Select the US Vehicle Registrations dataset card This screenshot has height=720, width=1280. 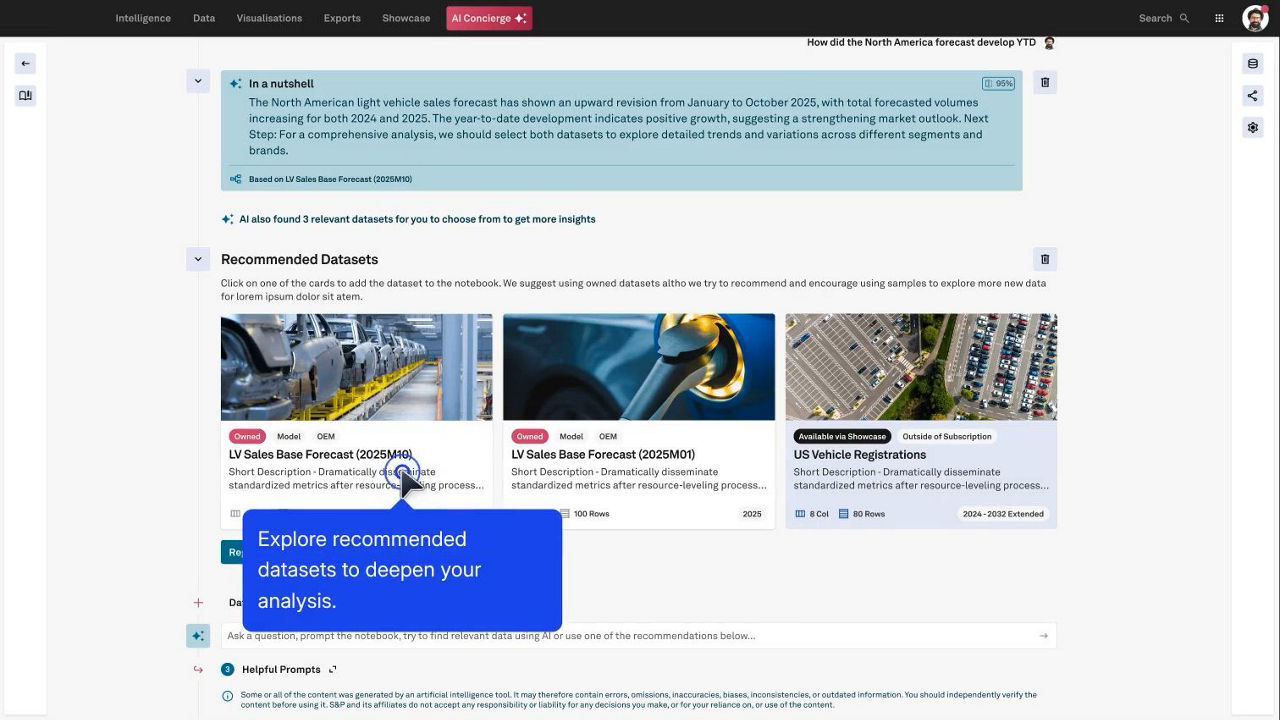point(920,420)
